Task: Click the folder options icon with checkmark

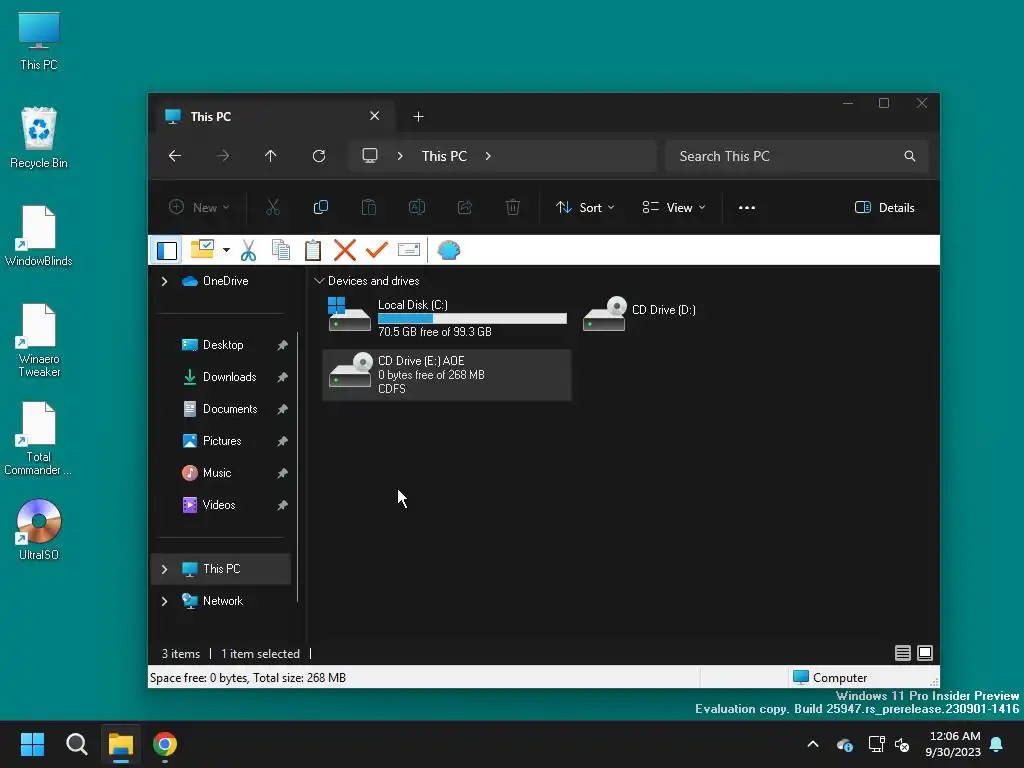Action: click(202, 249)
